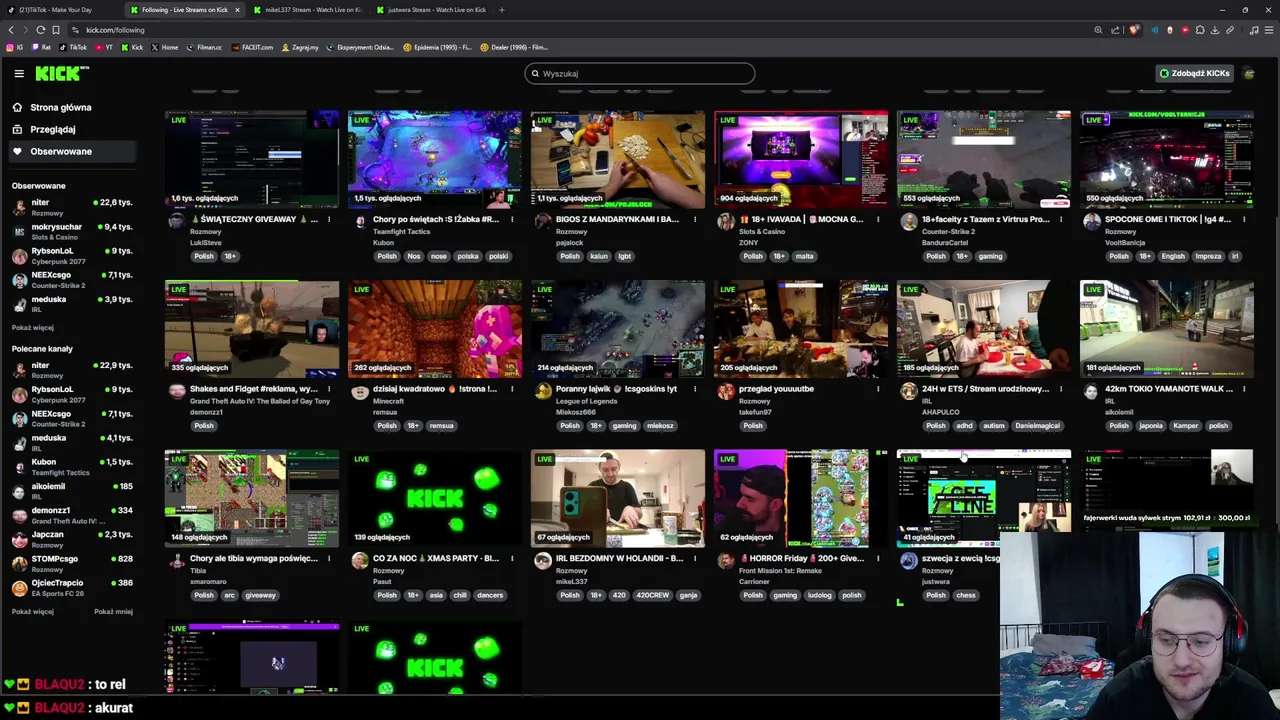The image size is (1280, 720).
Task: Open the IG bookmark in the bookmarks bar
Action: (x=15, y=47)
